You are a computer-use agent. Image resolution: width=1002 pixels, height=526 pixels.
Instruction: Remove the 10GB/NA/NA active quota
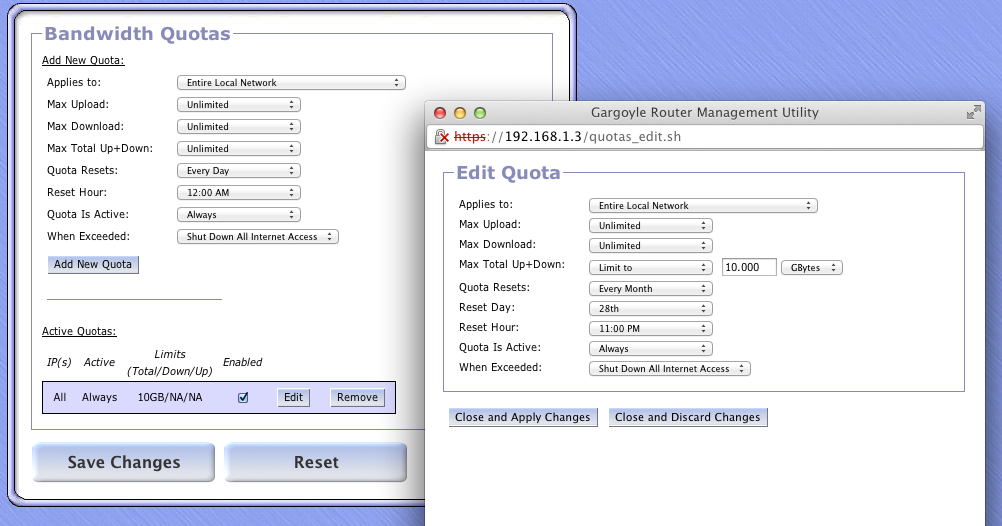pyautogui.click(x=357, y=398)
